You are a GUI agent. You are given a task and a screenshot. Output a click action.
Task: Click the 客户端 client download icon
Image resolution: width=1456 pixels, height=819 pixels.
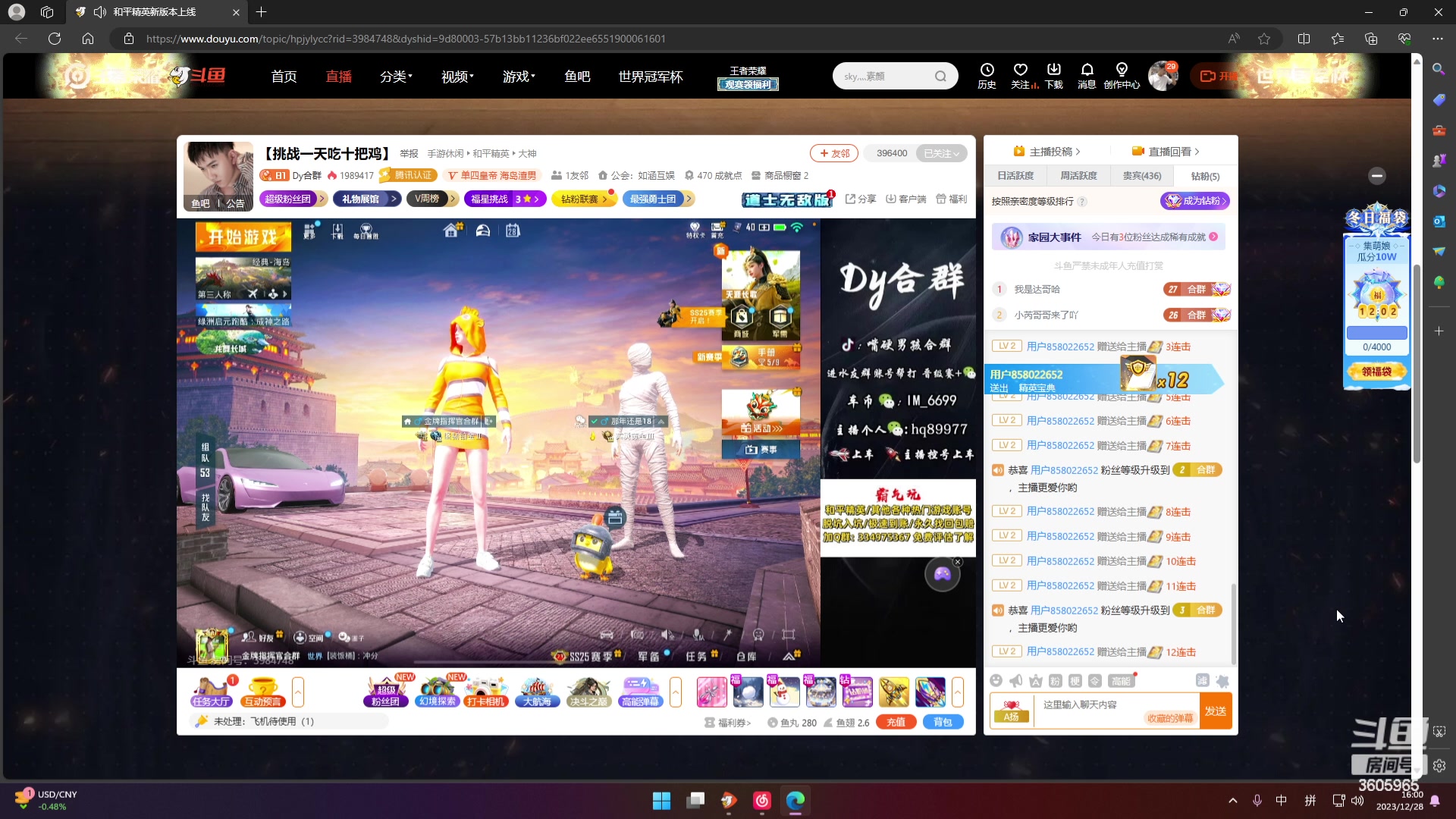[x=906, y=199]
